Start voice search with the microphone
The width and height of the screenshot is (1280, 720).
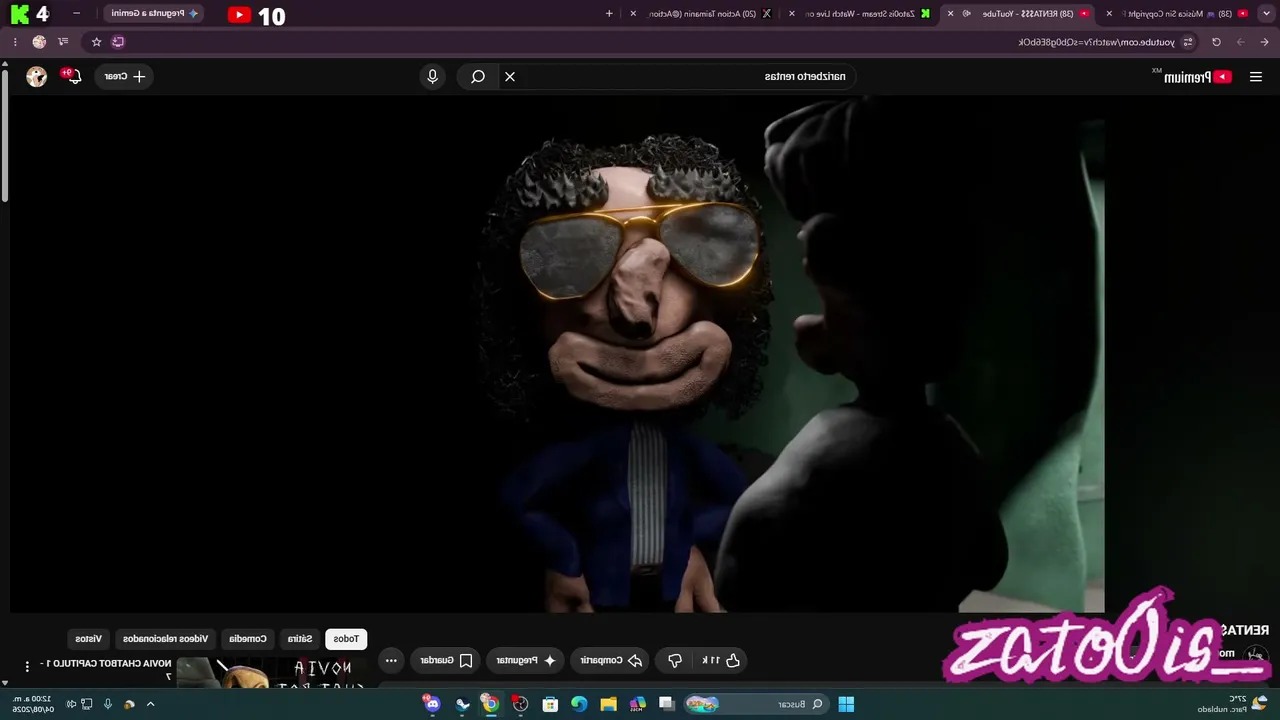click(x=432, y=77)
